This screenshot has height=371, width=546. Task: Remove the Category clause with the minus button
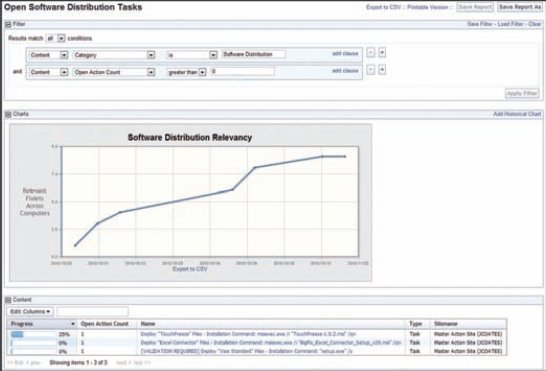(x=371, y=53)
